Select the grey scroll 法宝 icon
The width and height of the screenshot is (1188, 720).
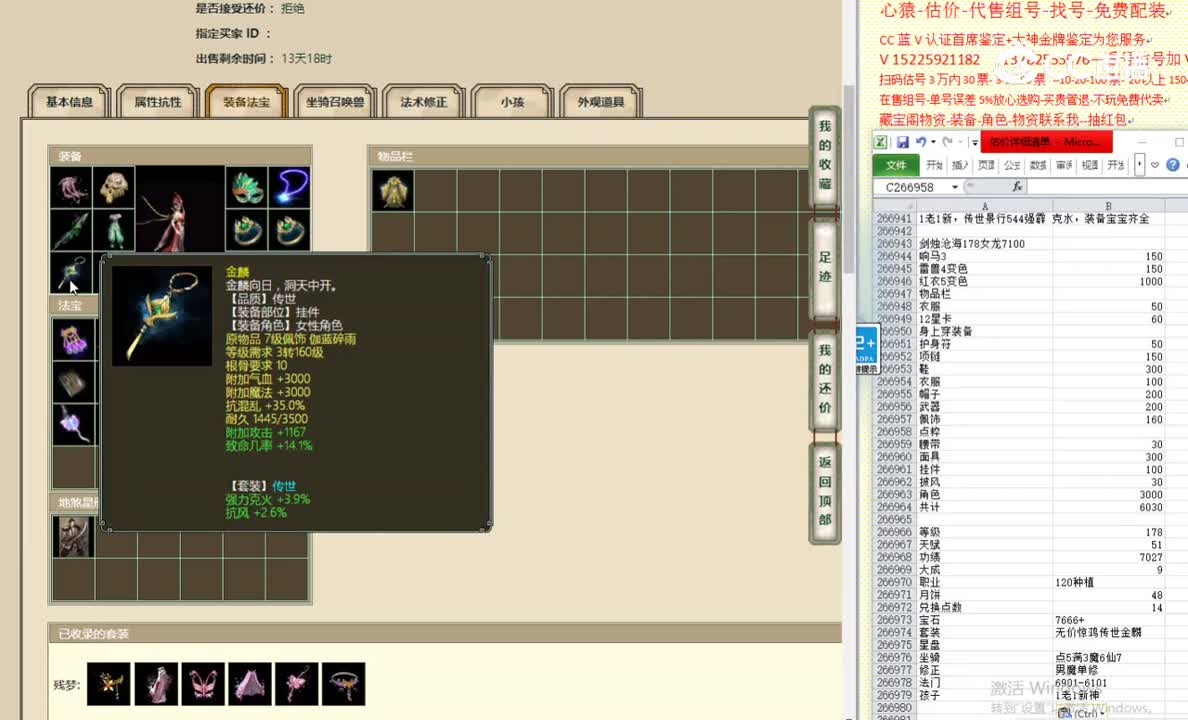73,382
